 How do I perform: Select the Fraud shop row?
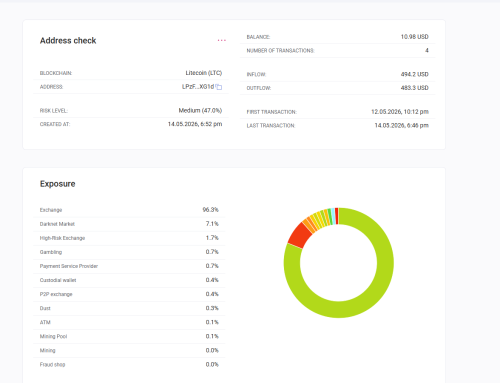(x=129, y=364)
